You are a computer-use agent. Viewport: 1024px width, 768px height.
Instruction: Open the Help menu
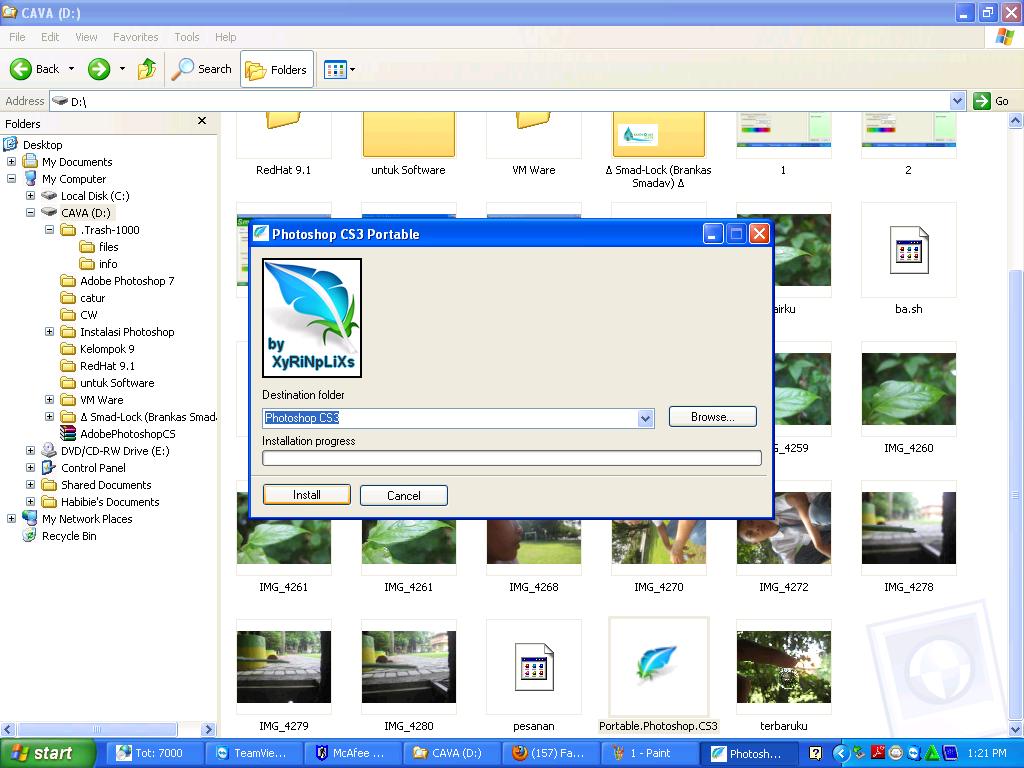(226, 37)
